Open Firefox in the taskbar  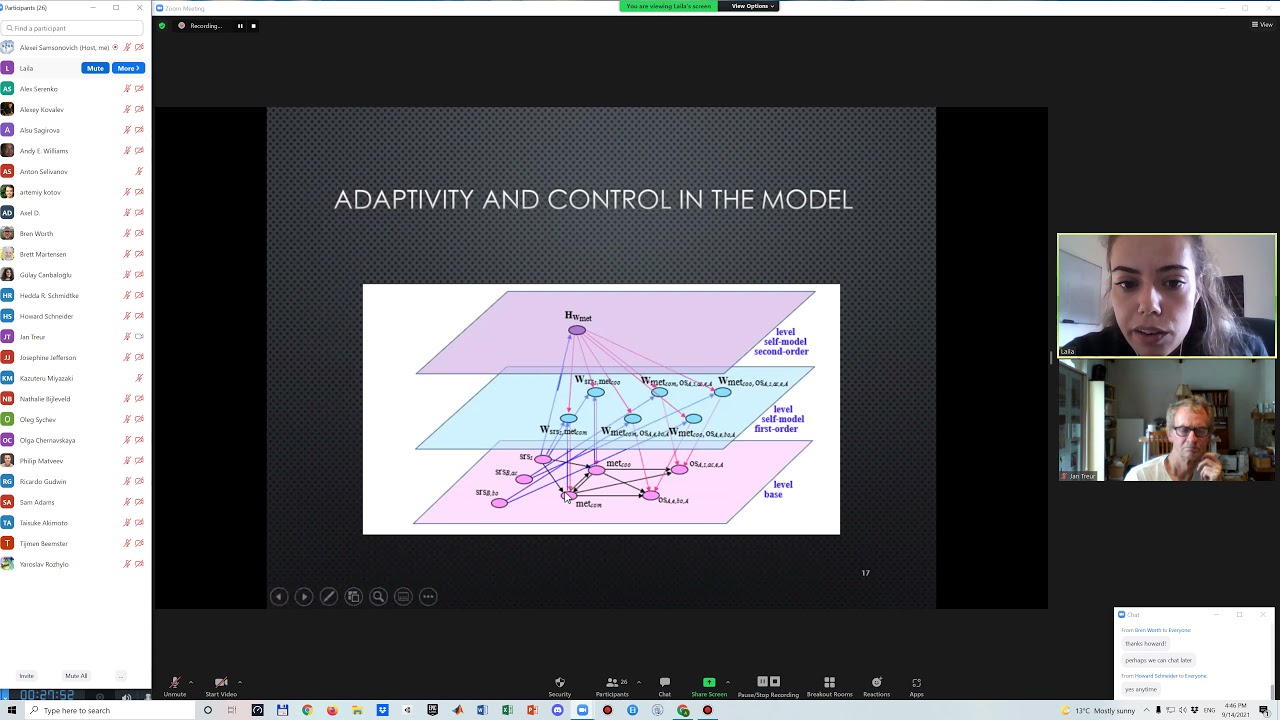332,711
